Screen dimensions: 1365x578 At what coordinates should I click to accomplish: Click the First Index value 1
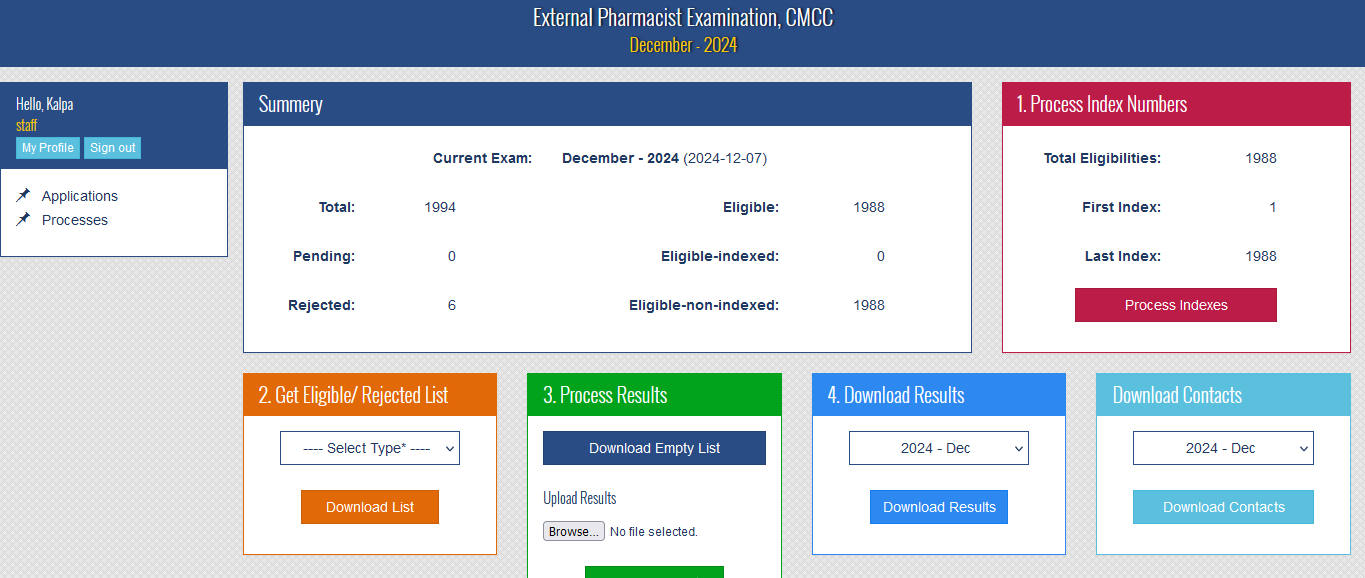coord(1272,207)
